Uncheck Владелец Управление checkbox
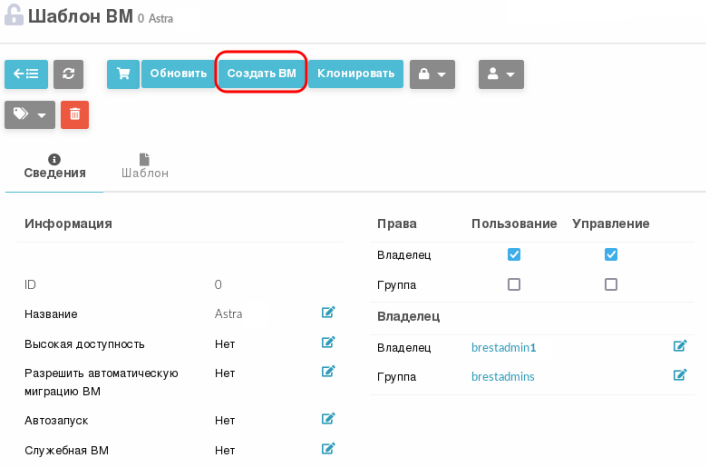The height and width of the screenshot is (469, 706). point(611,255)
